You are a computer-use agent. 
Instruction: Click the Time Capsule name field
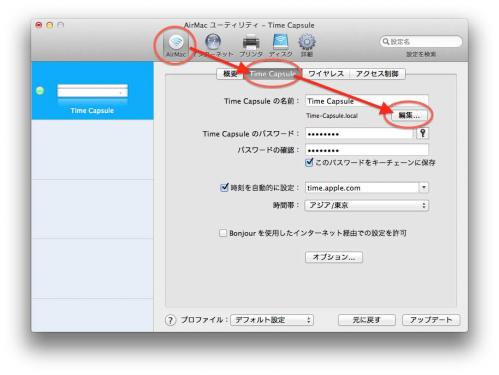click(x=367, y=101)
